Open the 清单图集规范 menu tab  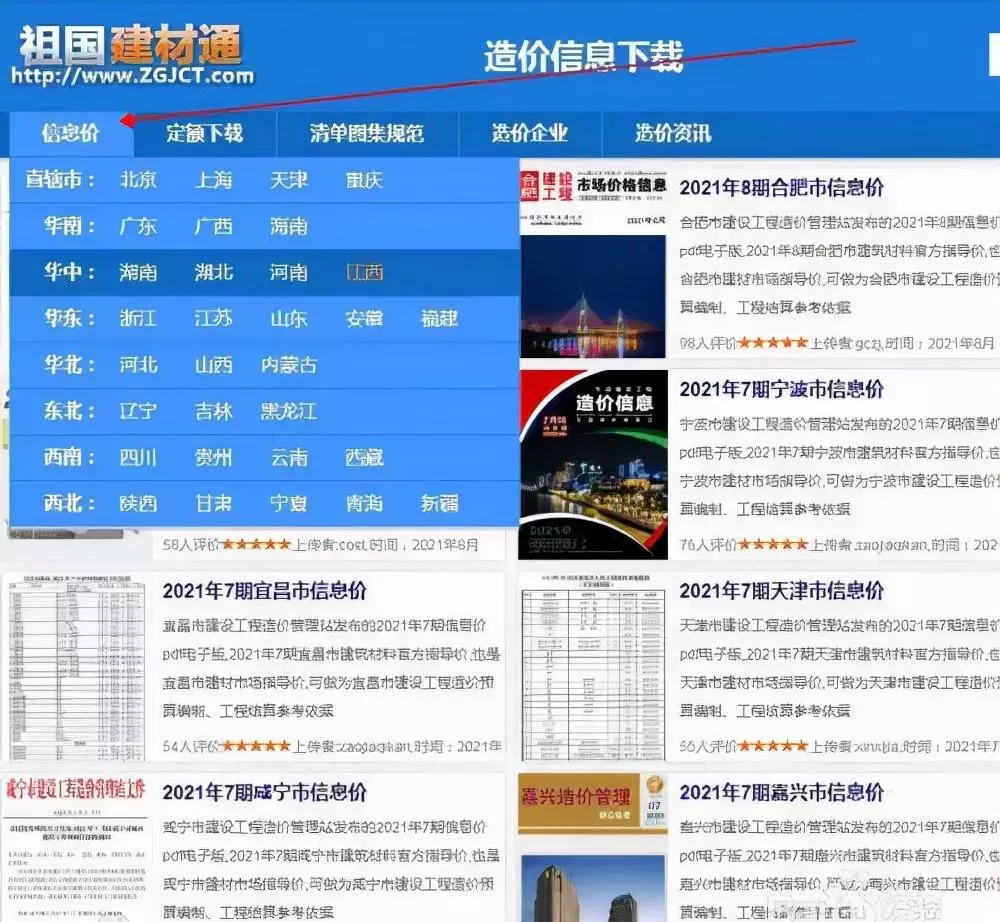click(x=366, y=133)
